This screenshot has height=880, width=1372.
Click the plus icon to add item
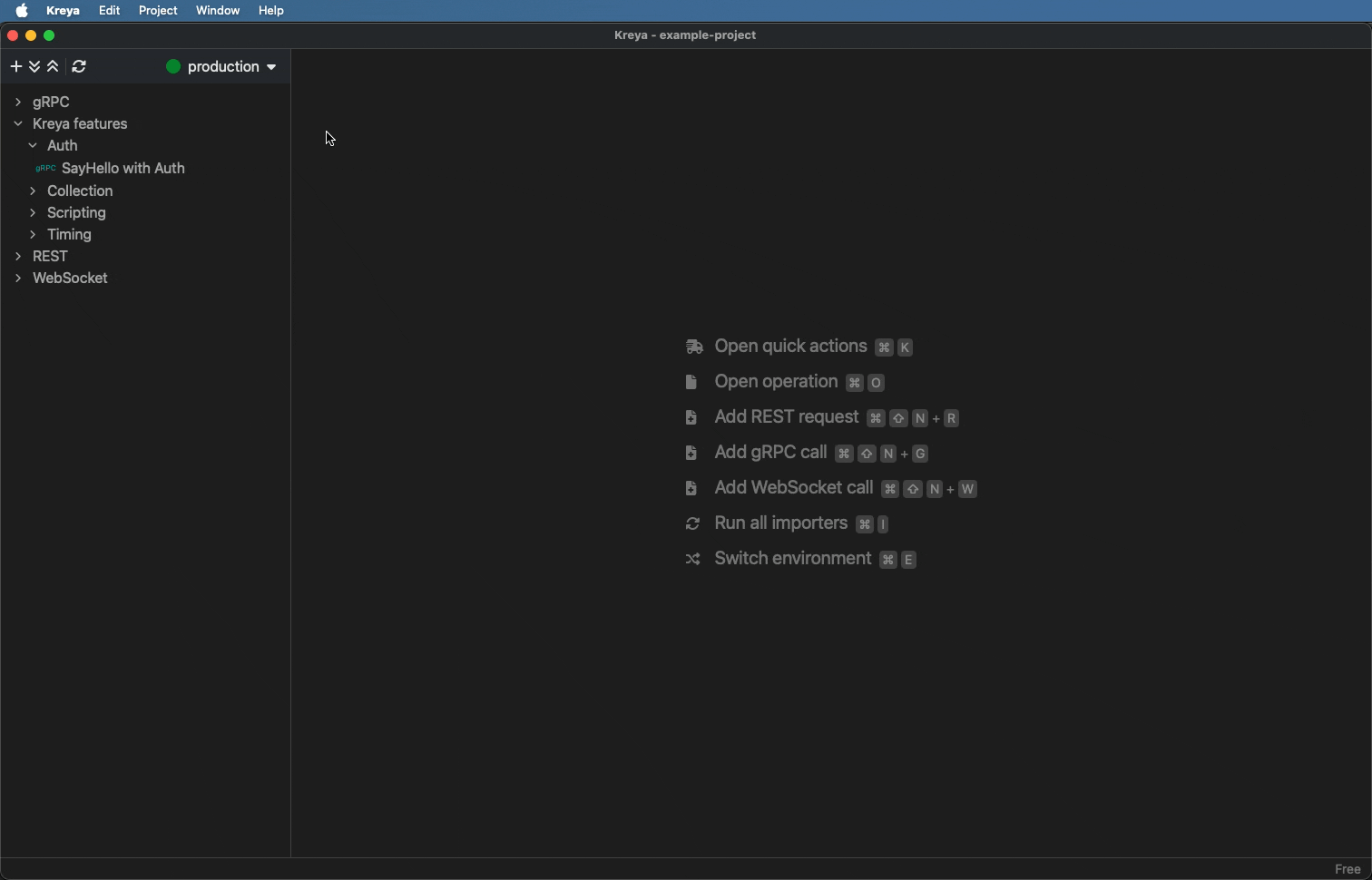click(x=15, y=66)
